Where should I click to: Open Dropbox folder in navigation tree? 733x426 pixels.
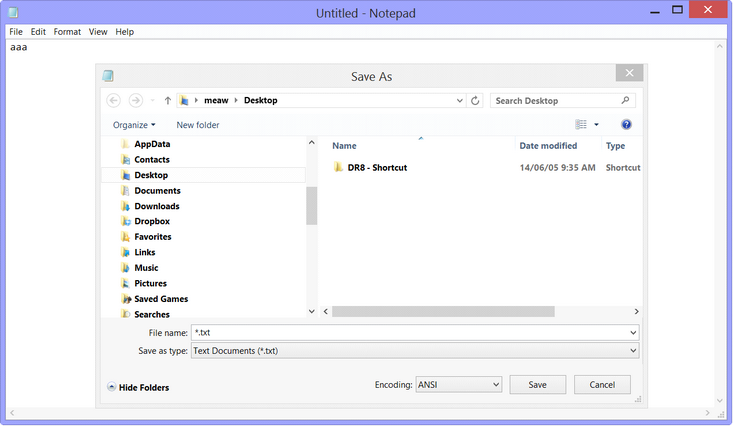[151, 221]
